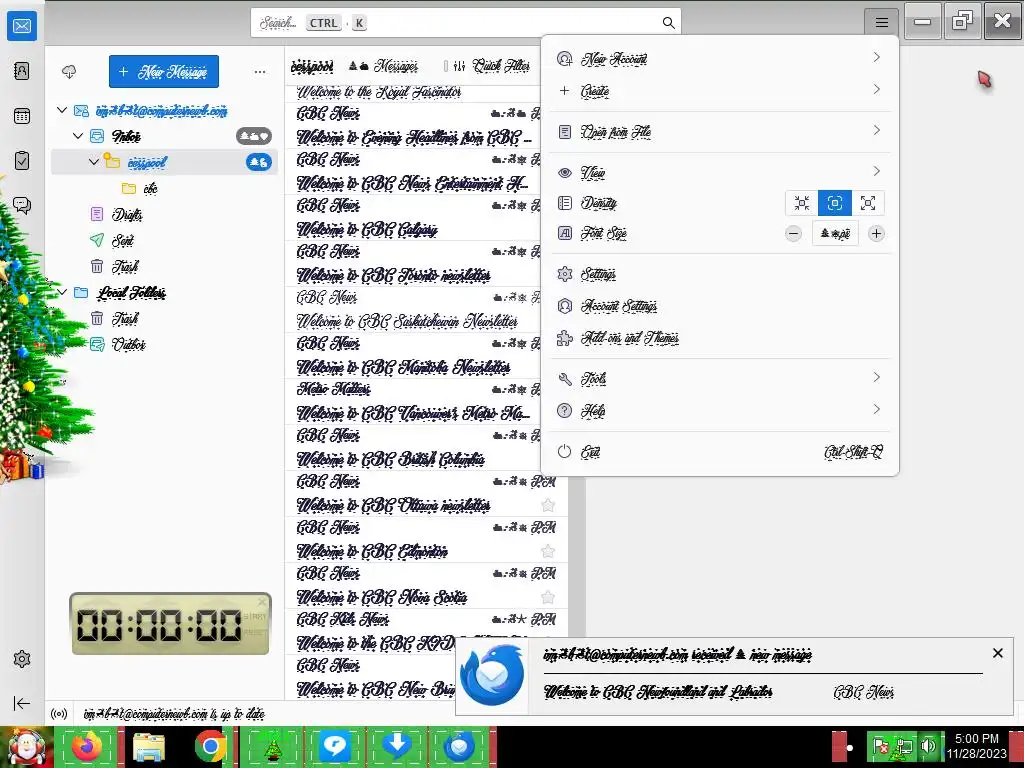Click the search magnifier icon
This screenshot has width=1024, height=768.
[x=668, y=23]
